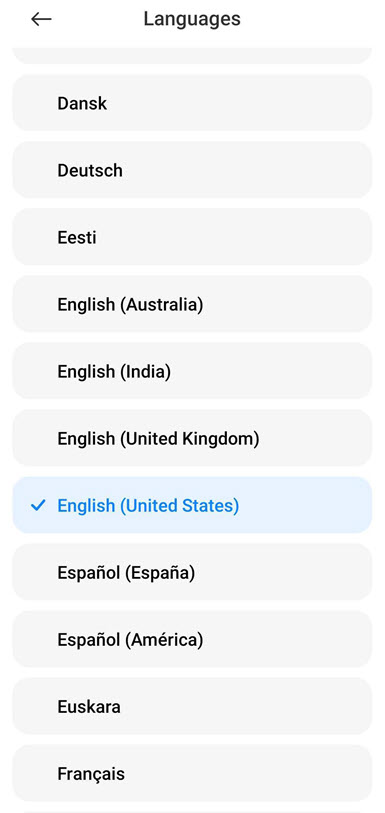This screenshot has width=385, height=813.
Task: Tap the cut-off card below Français
Action: [192, 811]
